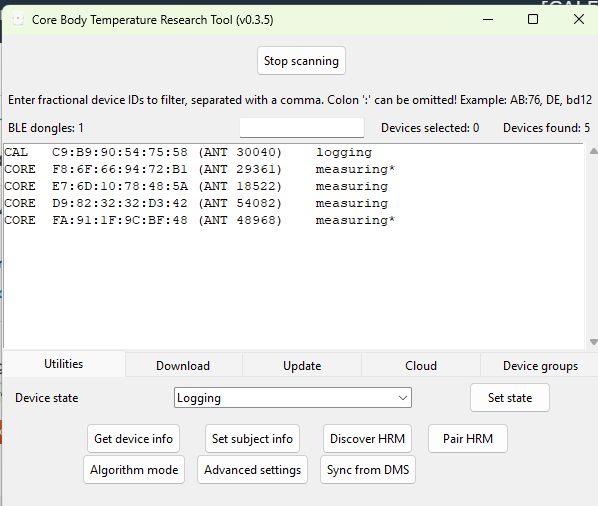Click Set subject info
This screenshot has height=506, width=598.
click(252, 439)
